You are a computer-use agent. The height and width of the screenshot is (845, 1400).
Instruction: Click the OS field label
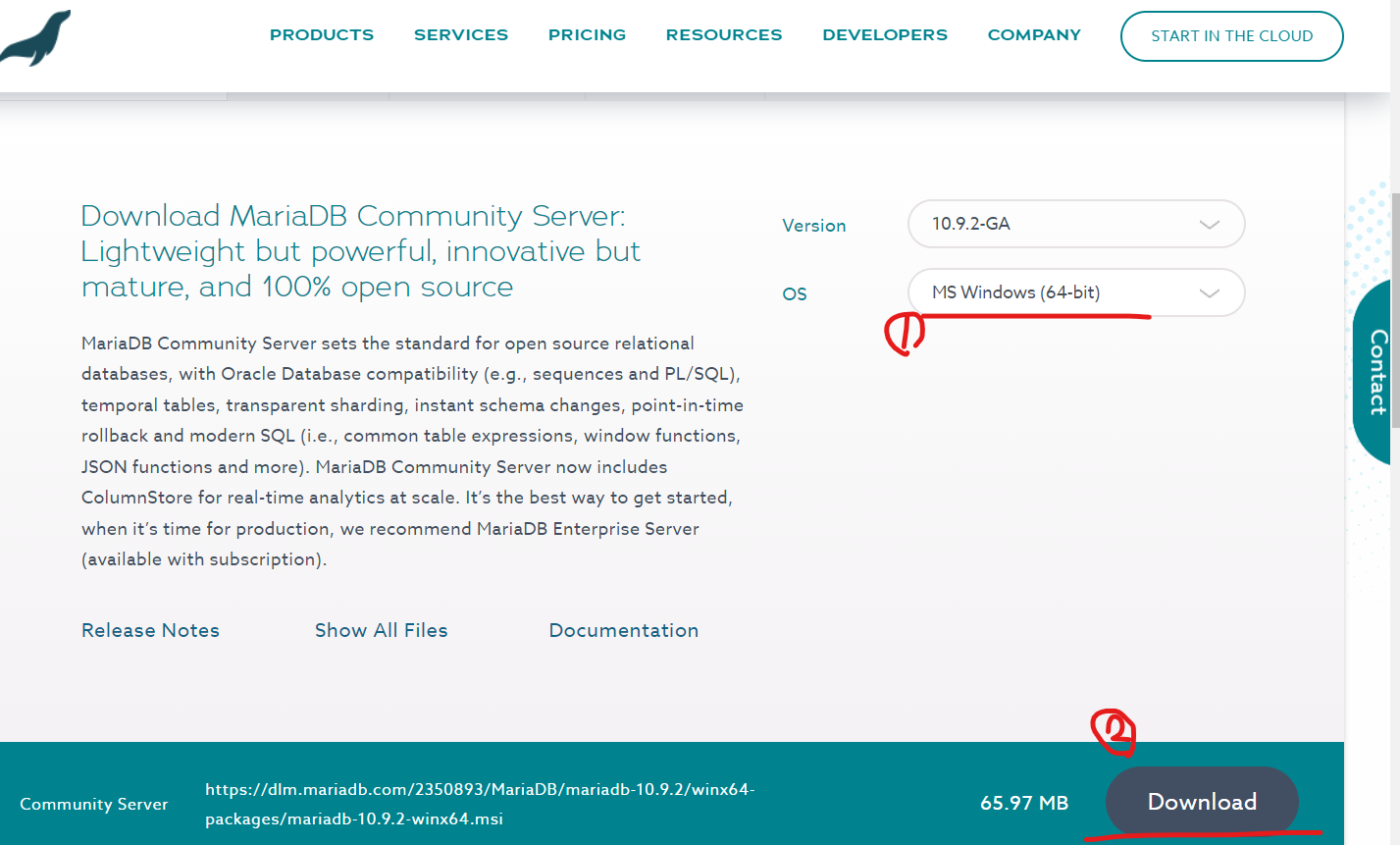[795, 293]
